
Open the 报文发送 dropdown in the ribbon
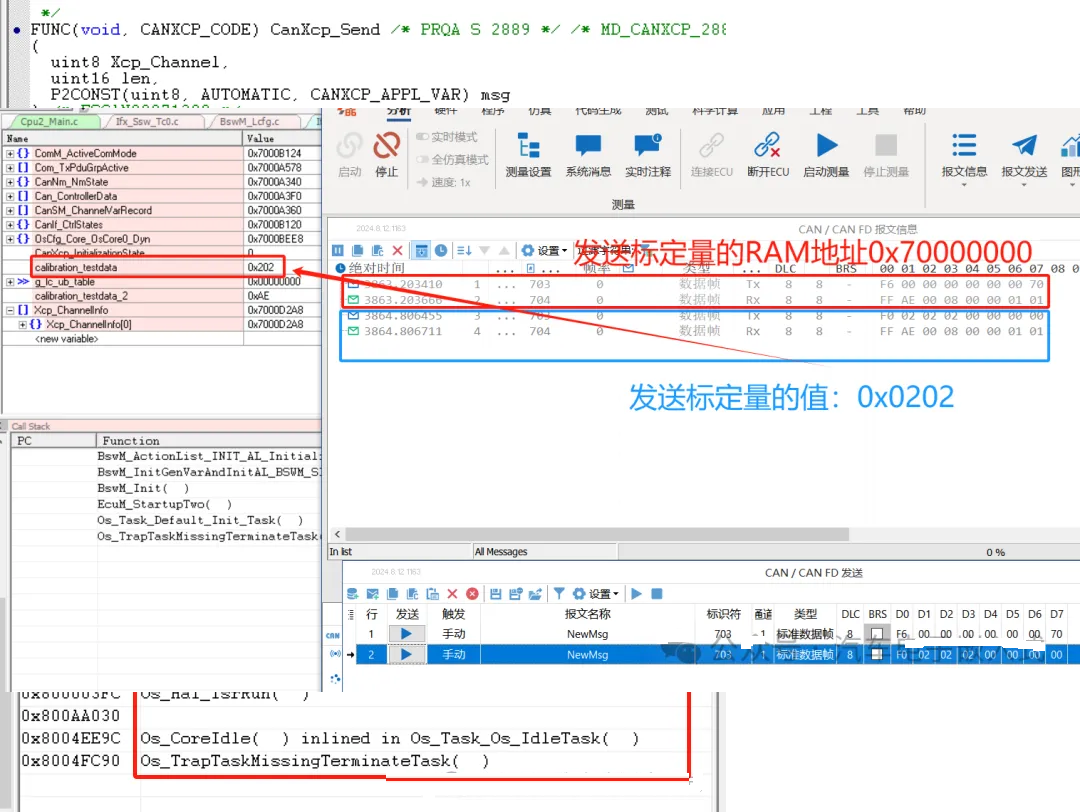coord(1024,185)
